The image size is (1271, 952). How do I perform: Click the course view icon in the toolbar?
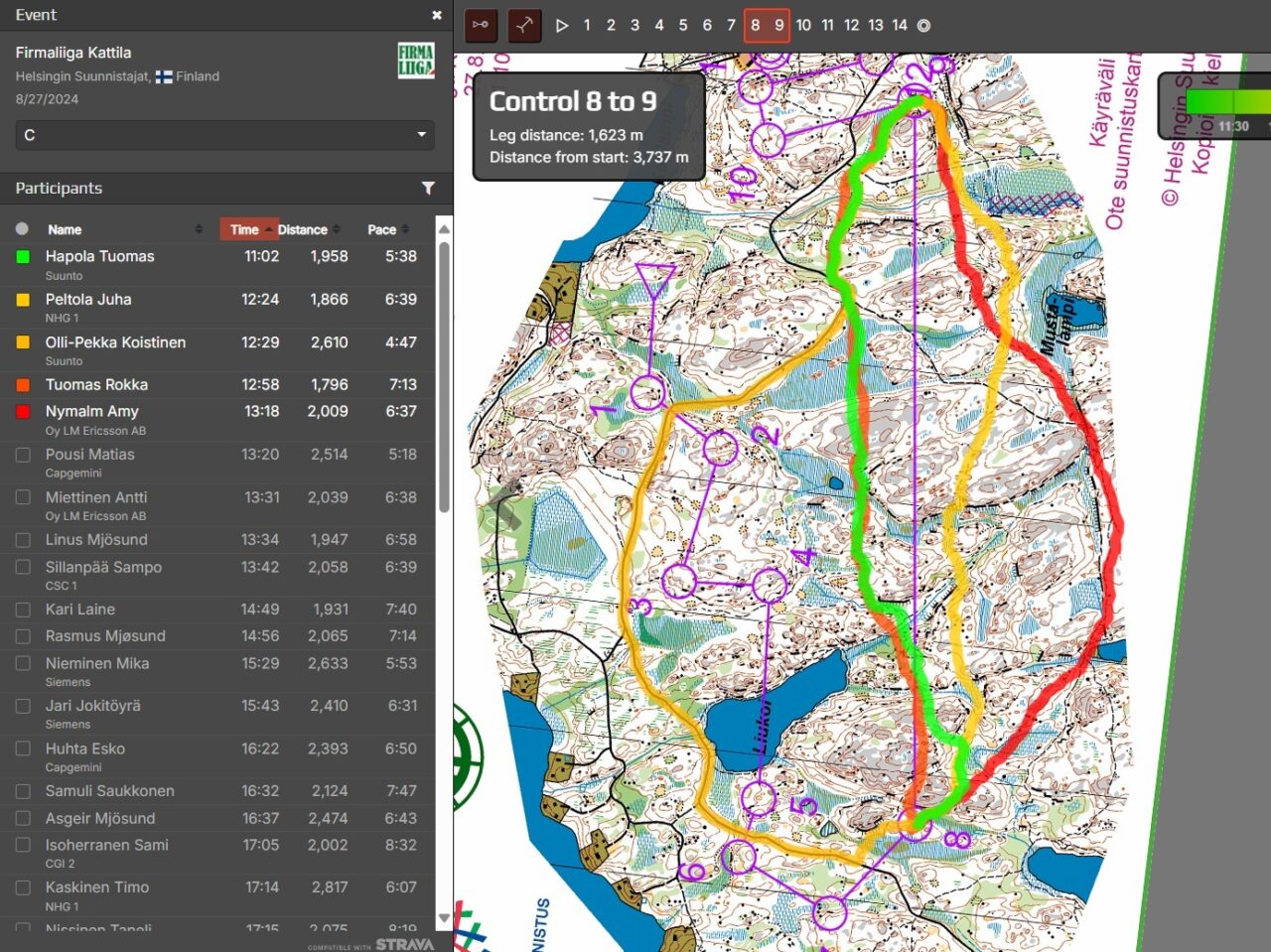point(481,25)
